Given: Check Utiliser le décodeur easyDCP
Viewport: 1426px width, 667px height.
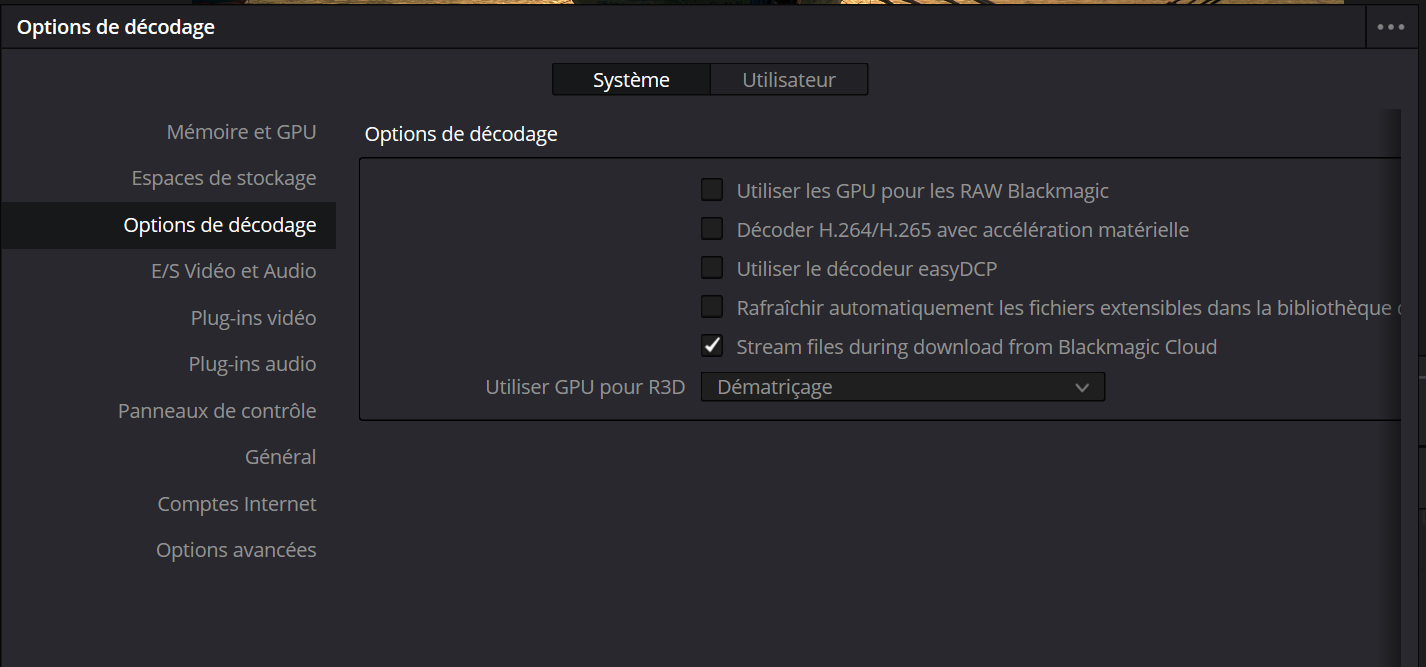Looking at the screenshot, I should (x=712, y=268).
